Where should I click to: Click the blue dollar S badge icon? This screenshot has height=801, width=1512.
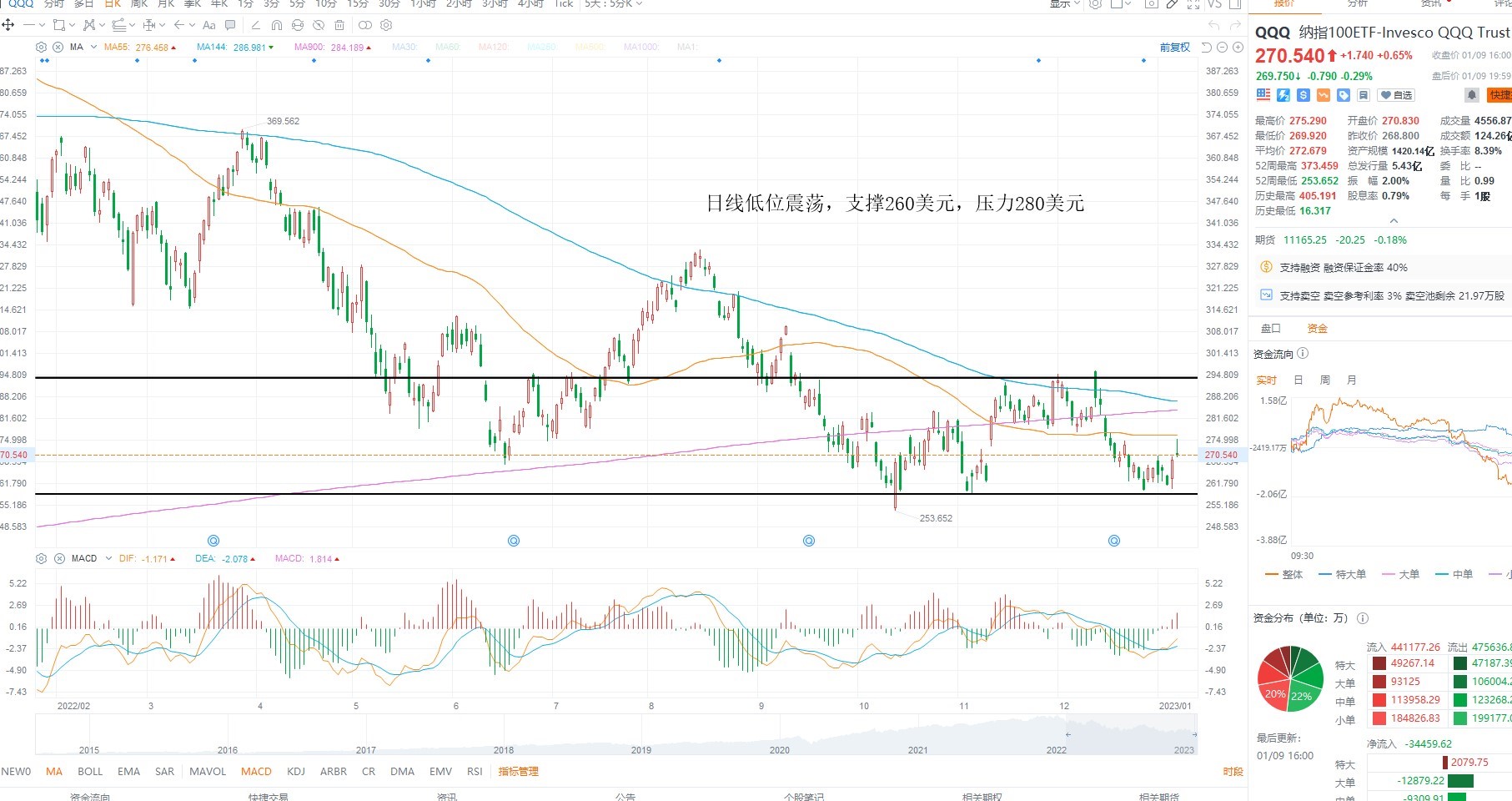[1304, 95]
